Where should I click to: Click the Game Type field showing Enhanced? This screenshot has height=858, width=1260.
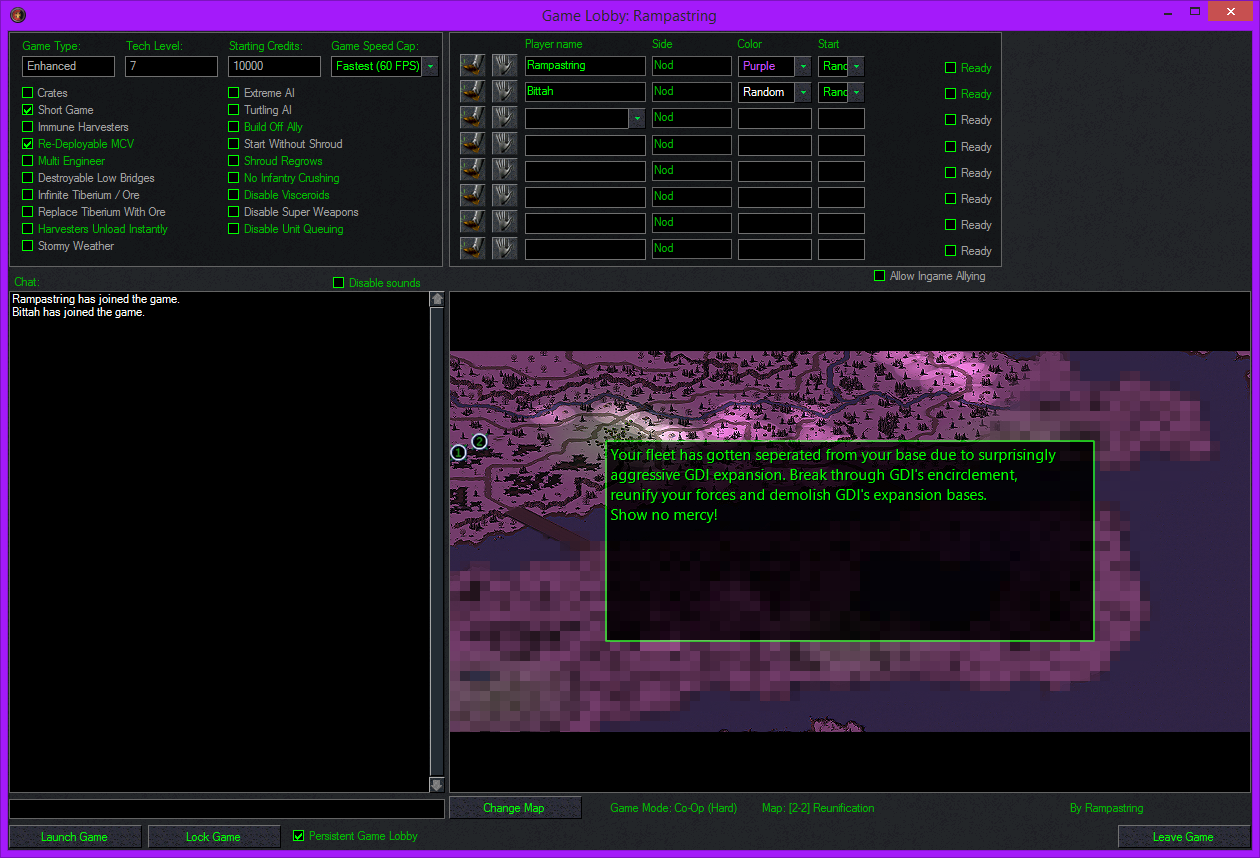pyautogui.click(x=68, y=66)
